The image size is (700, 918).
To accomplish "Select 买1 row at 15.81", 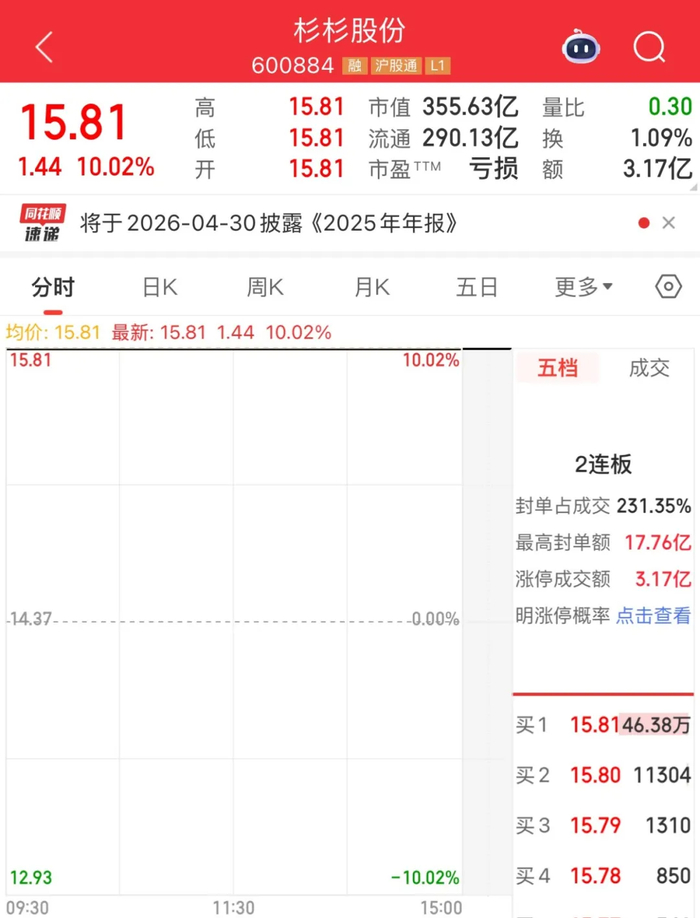I will click(603, 725).
